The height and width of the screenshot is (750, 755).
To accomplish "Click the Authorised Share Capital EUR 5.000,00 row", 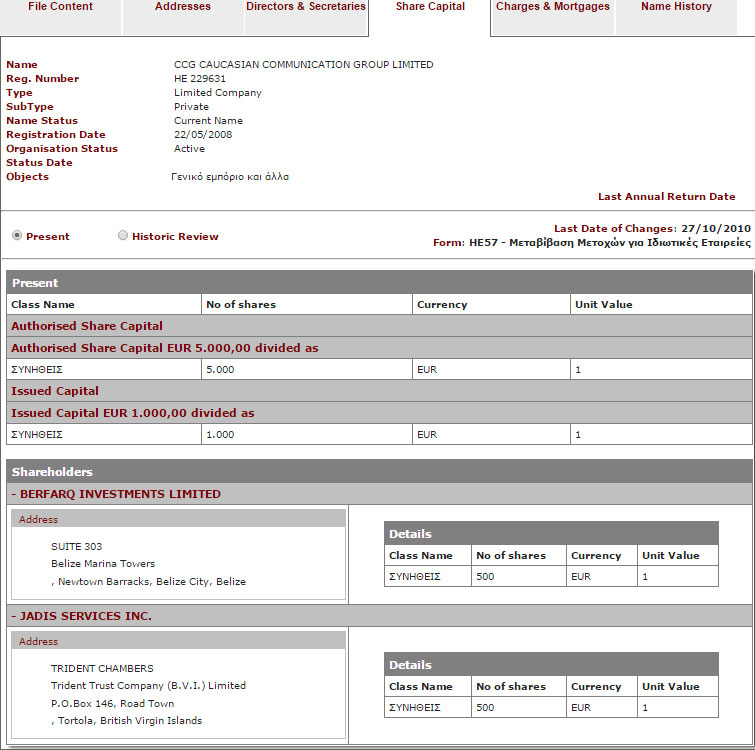I will point(379,348).
